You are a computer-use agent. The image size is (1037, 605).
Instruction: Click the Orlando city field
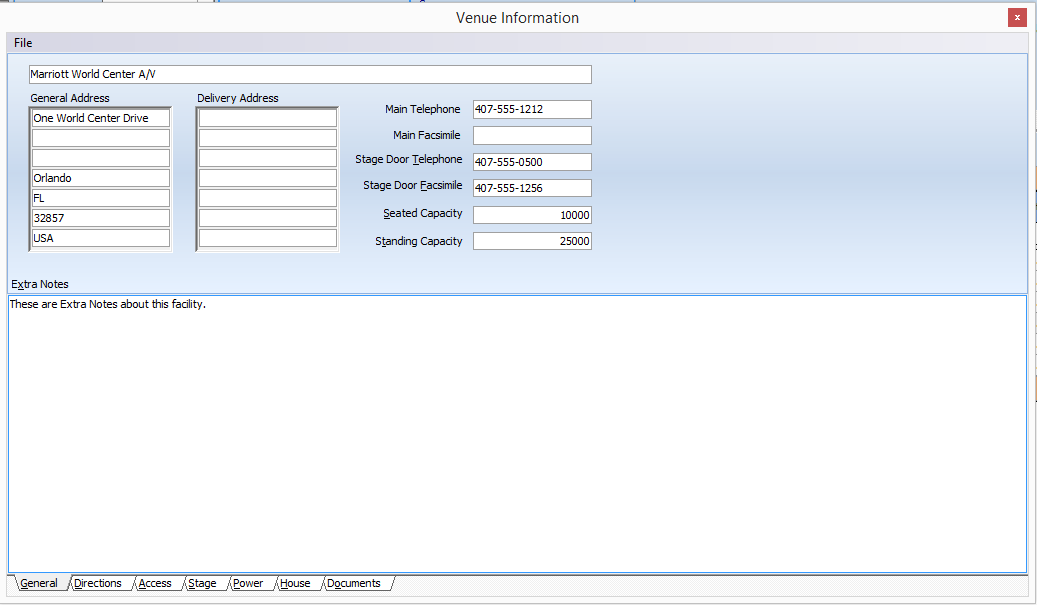click(x=100, y=178)
